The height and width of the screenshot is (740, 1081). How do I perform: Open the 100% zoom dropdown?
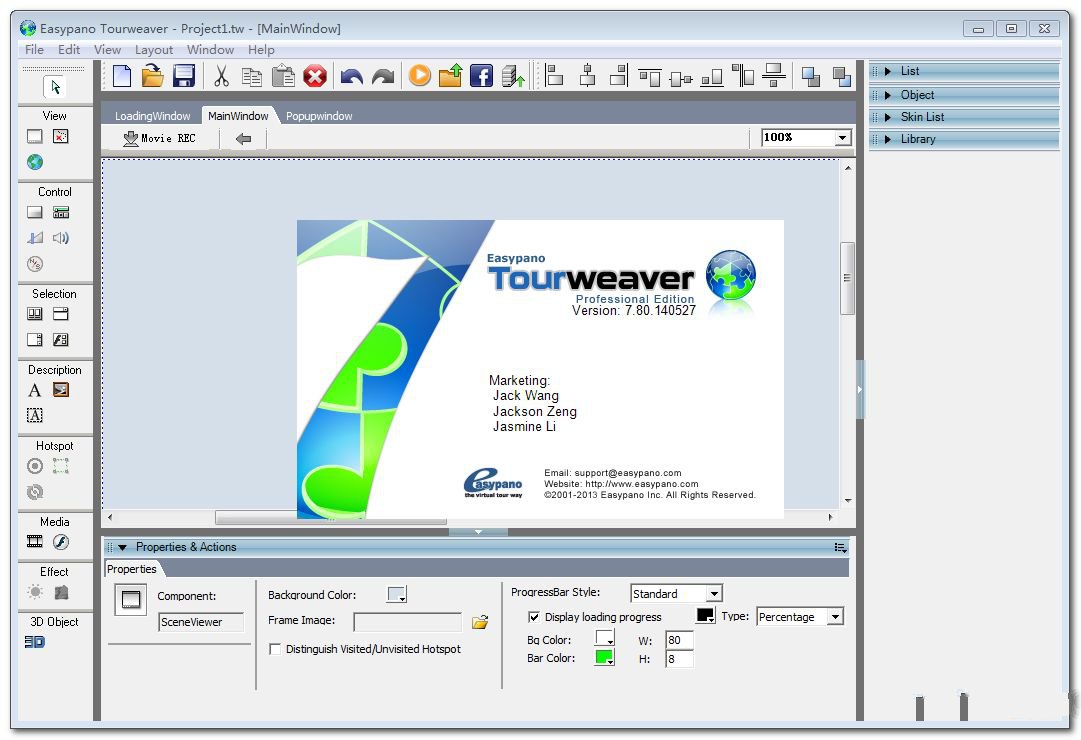pos(842,138)
